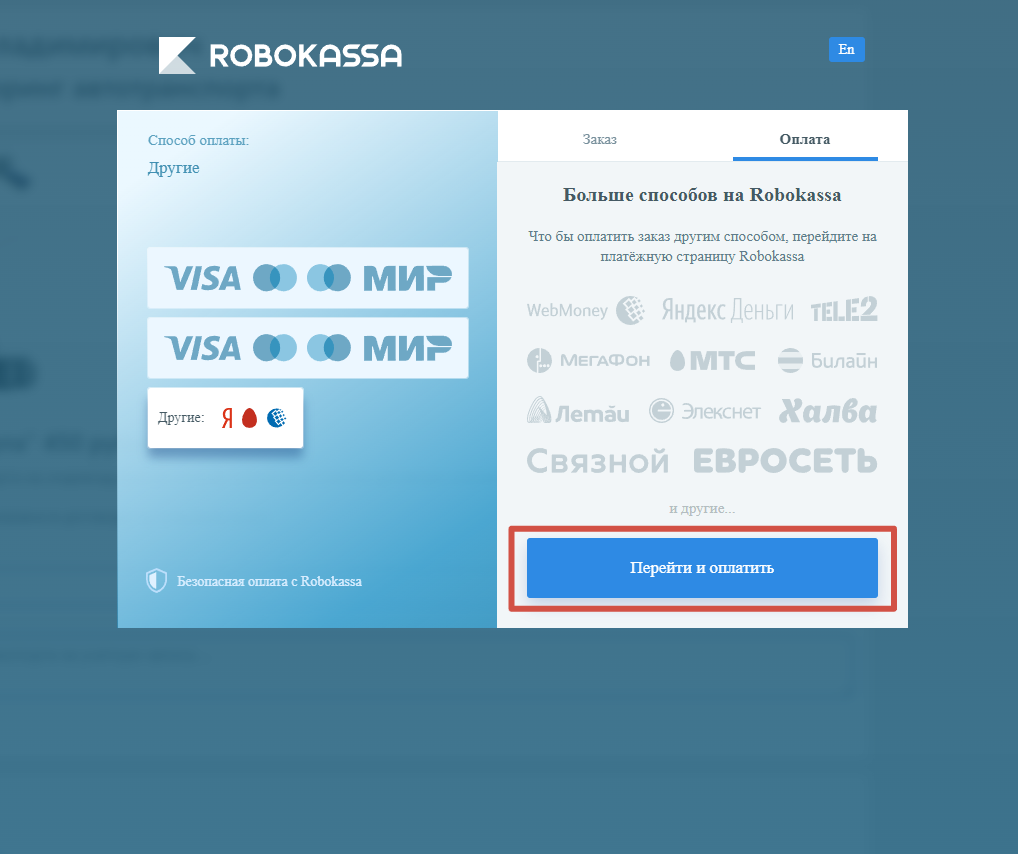The image size is (1018, 854).
Task: Click the МТС logo
Action: pyautogui.click(x=712, y=360)
